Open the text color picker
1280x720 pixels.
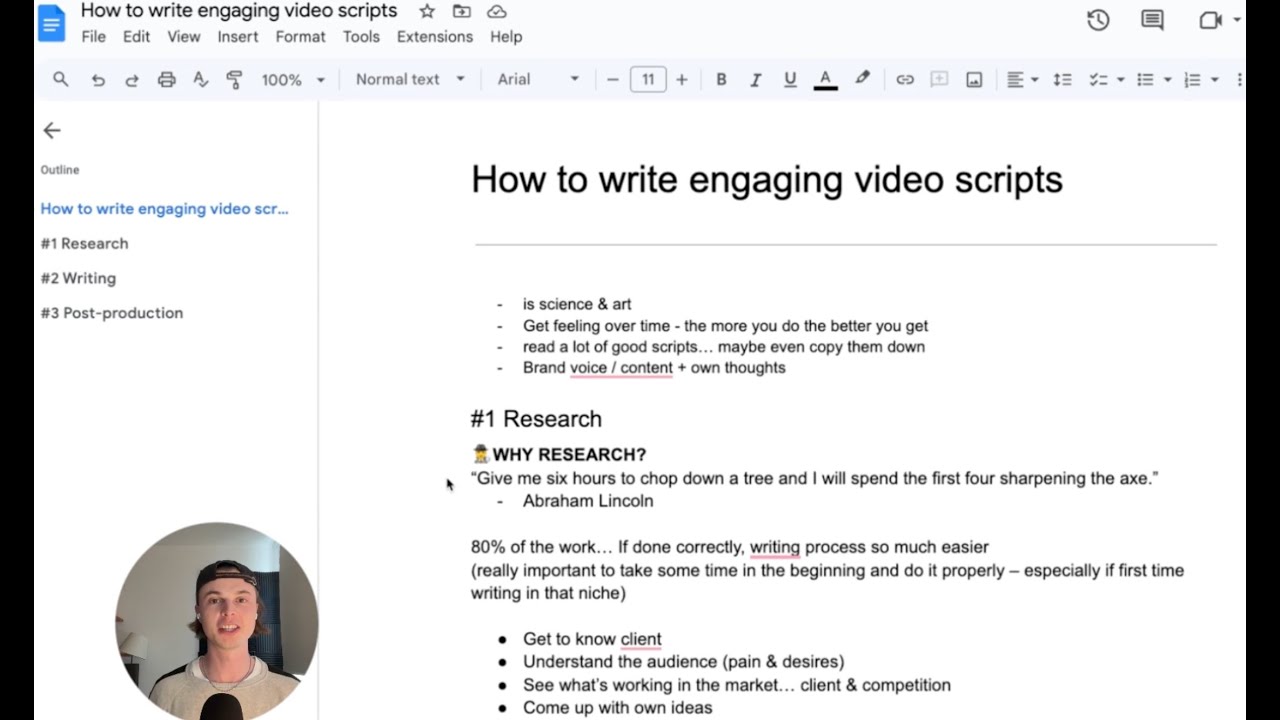825,79
